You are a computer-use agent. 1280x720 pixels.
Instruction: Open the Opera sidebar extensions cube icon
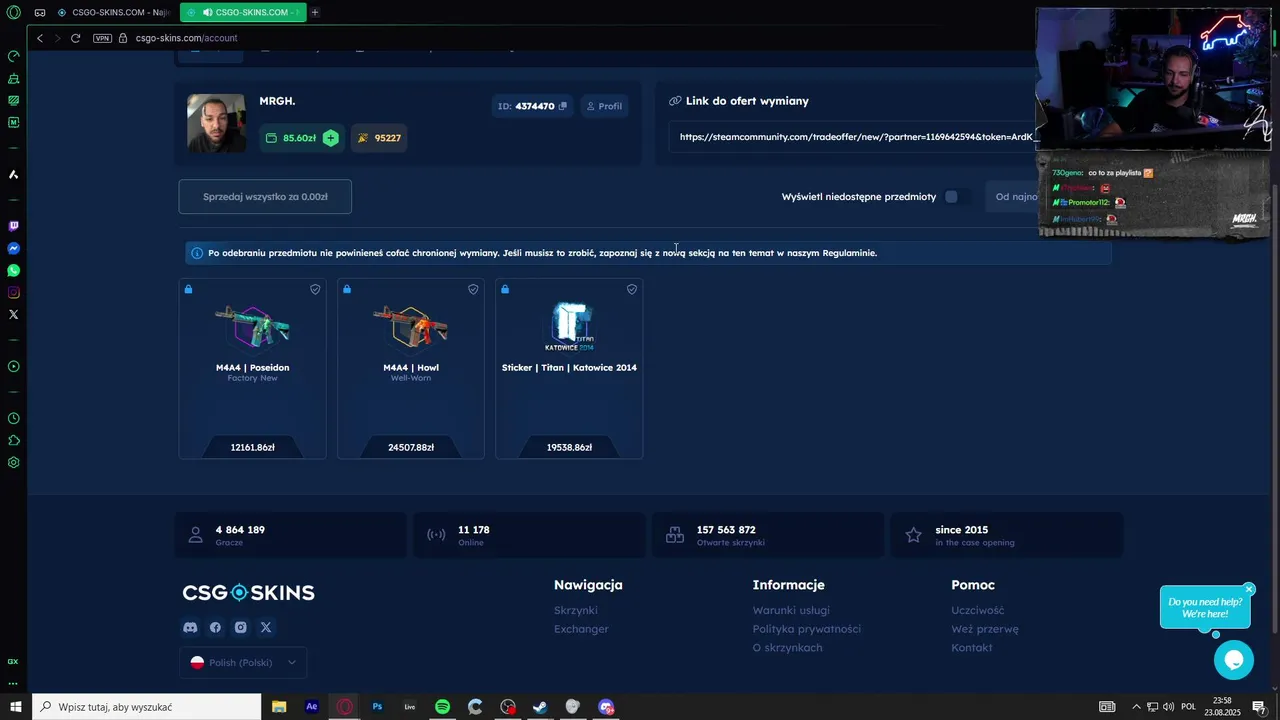click(13, 441)
